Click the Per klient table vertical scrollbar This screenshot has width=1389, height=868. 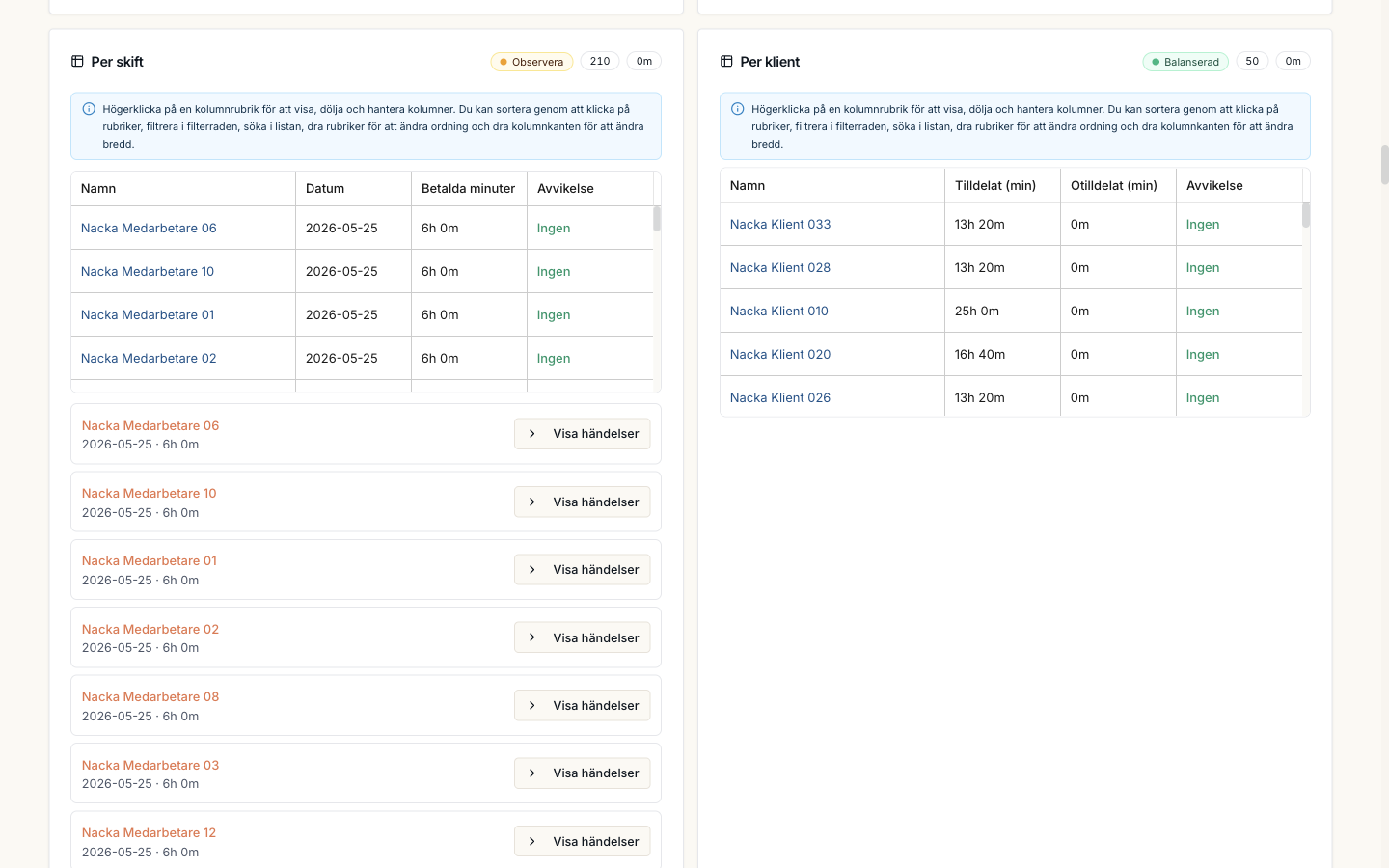coord(1306,215)
